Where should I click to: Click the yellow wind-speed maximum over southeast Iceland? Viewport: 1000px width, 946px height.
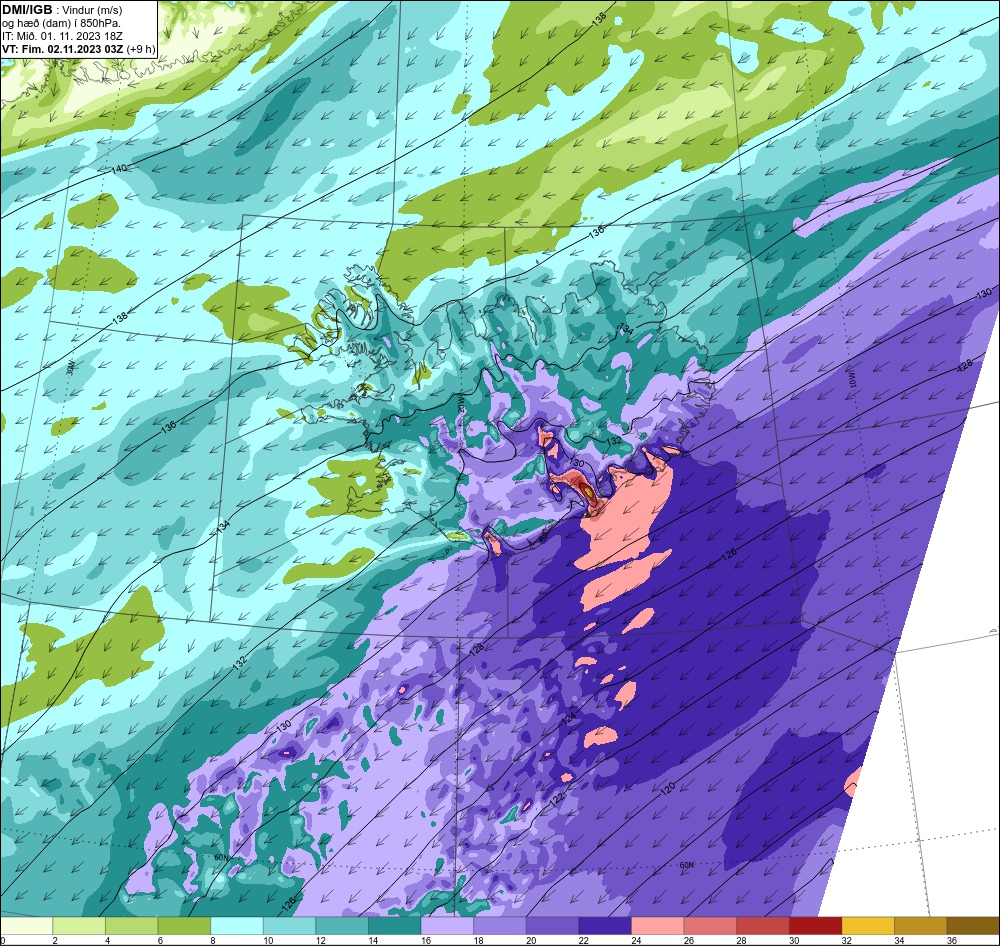587,491
